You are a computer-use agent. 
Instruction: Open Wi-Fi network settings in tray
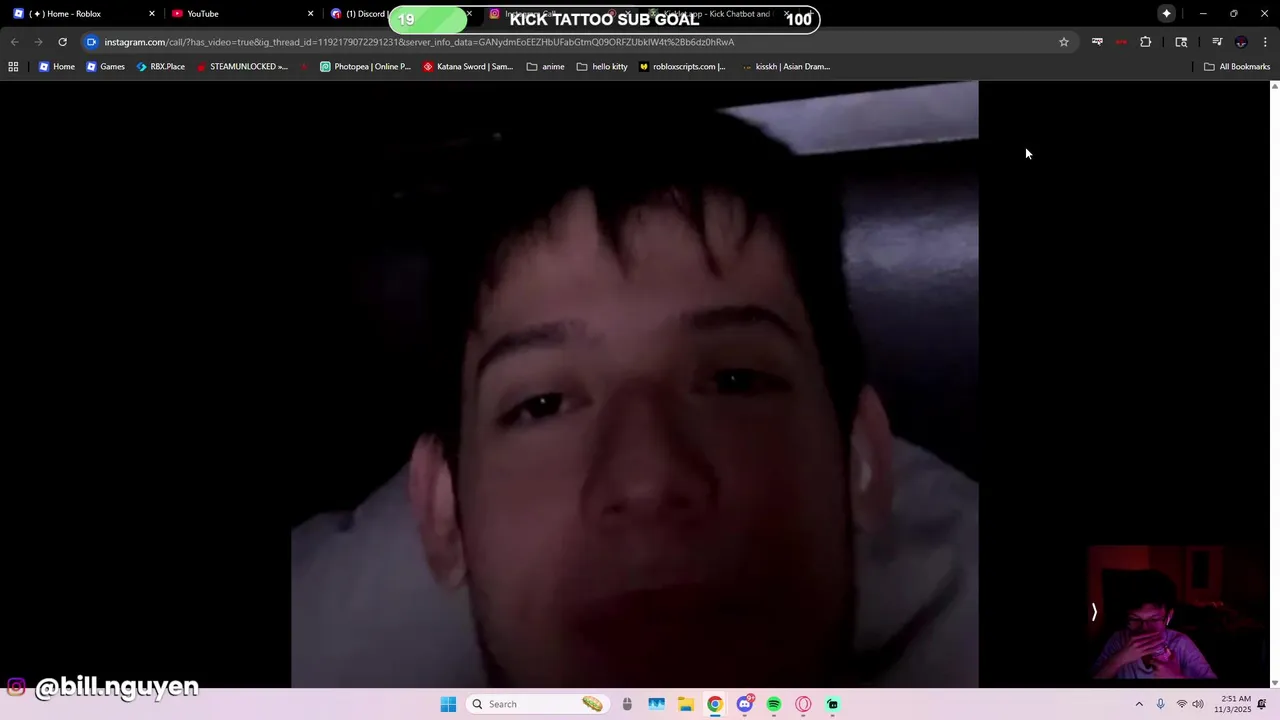(1181, 704)
